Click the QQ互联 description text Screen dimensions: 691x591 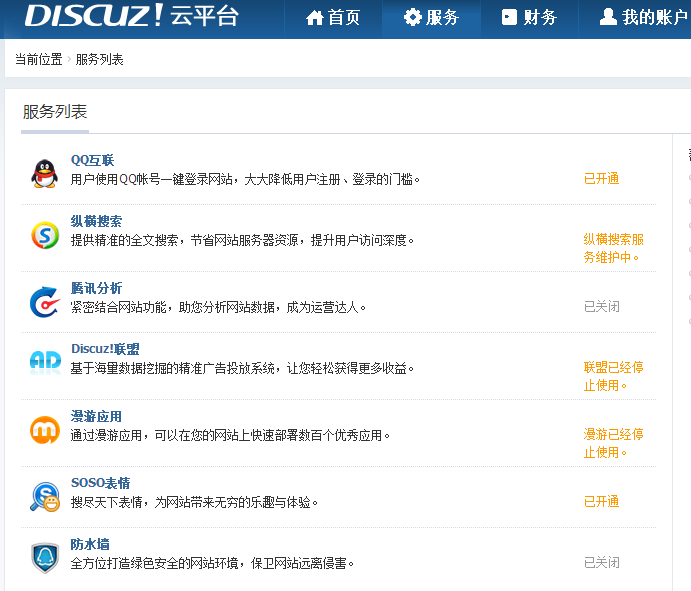[x=245, y=179]
